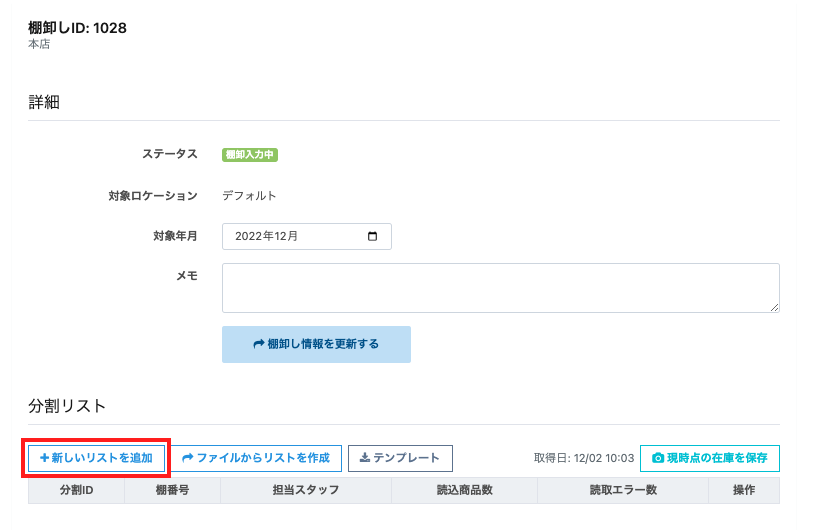Update inventory info with 棚卸し情報を更新する
Image resolution: width=832 pixels, height=530 pixels.
coord(316,344)
